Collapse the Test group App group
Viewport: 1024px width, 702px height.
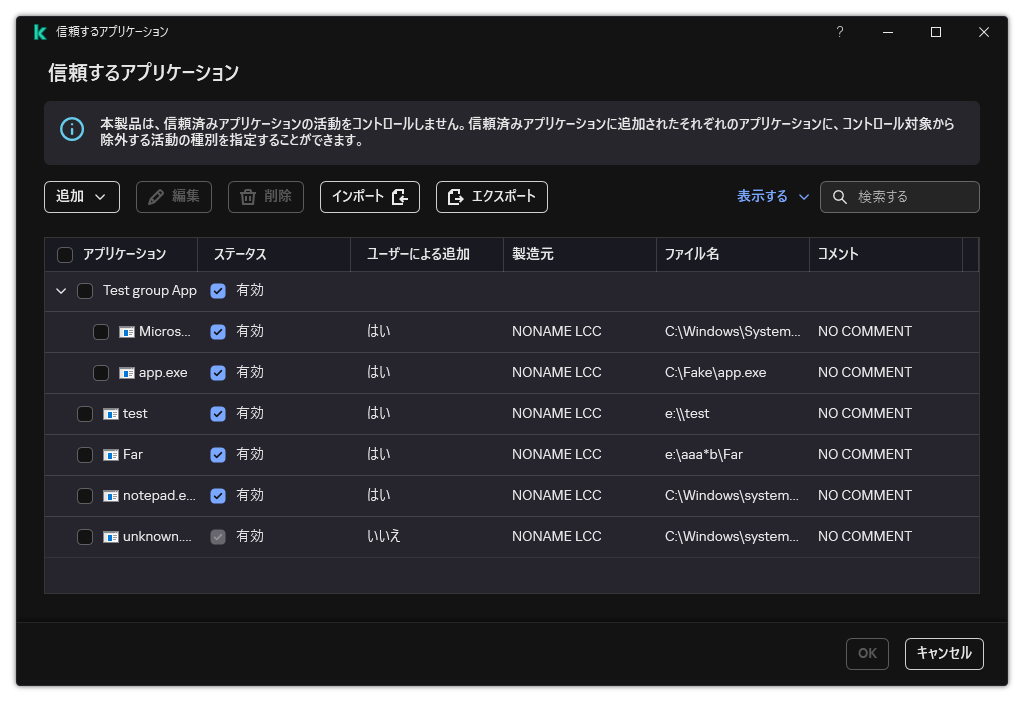click(x=61, y=290)
